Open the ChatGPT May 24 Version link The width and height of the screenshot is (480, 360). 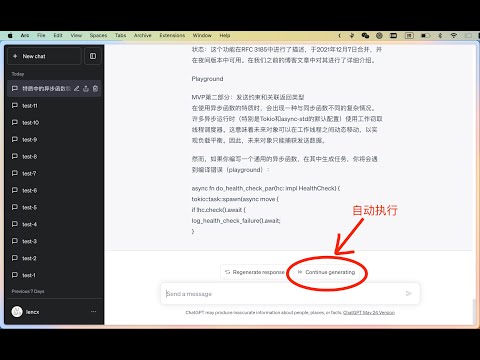pyautogui.click(x=369, y=312)
